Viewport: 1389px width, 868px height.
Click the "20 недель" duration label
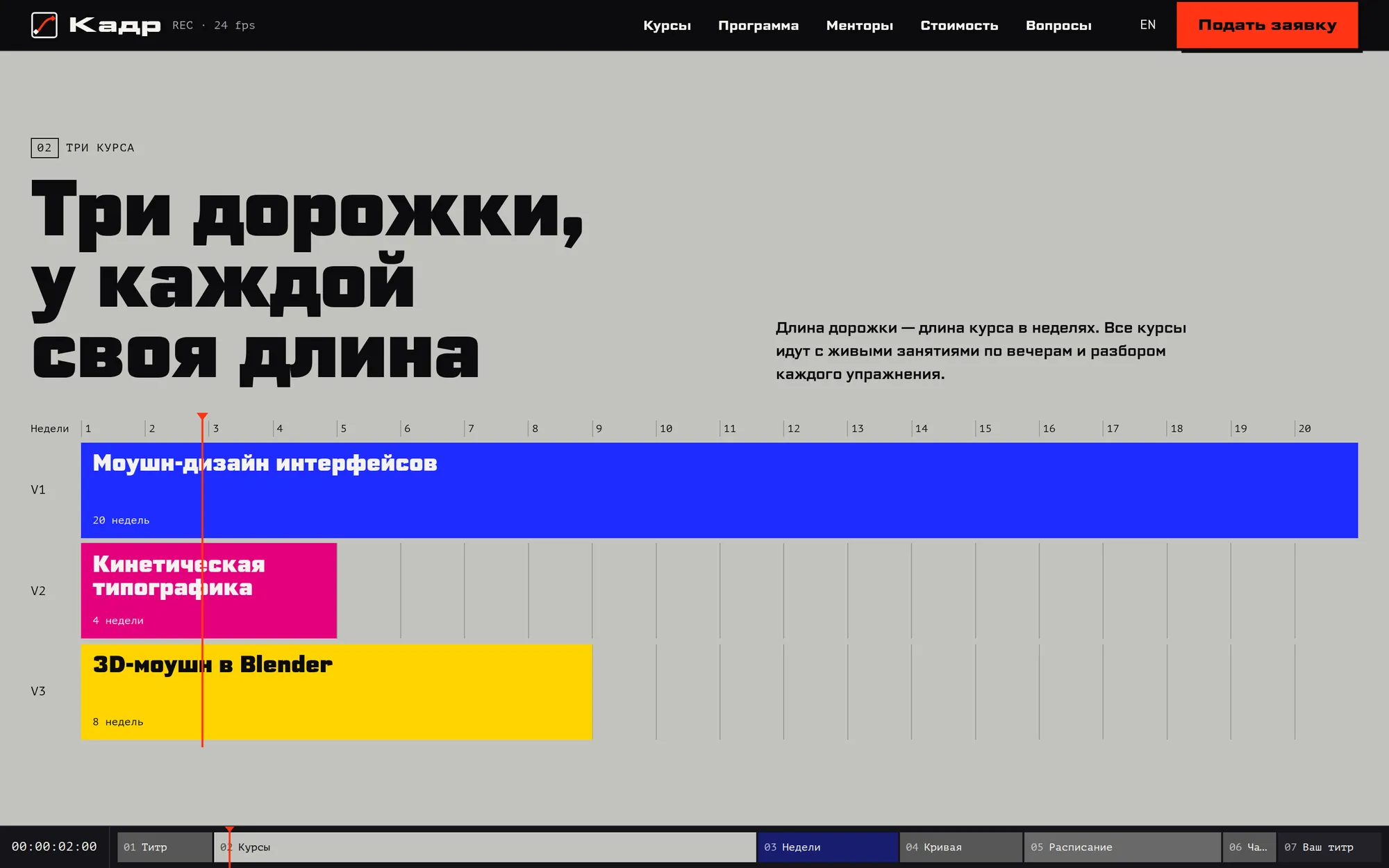(122, 520)
